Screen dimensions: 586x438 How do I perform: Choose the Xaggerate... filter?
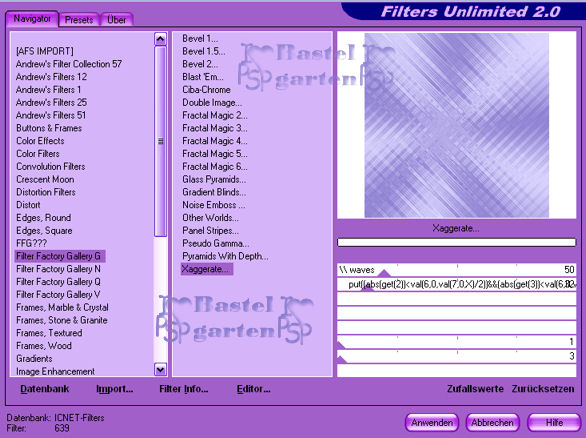207,269
